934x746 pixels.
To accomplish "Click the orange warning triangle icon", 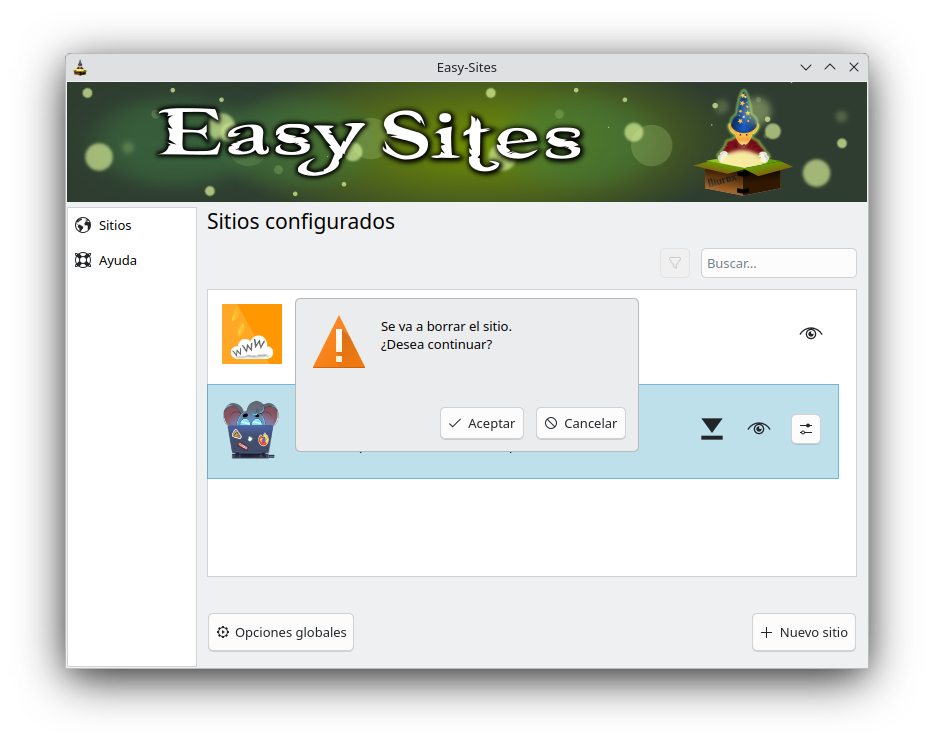I will [339, 343].
